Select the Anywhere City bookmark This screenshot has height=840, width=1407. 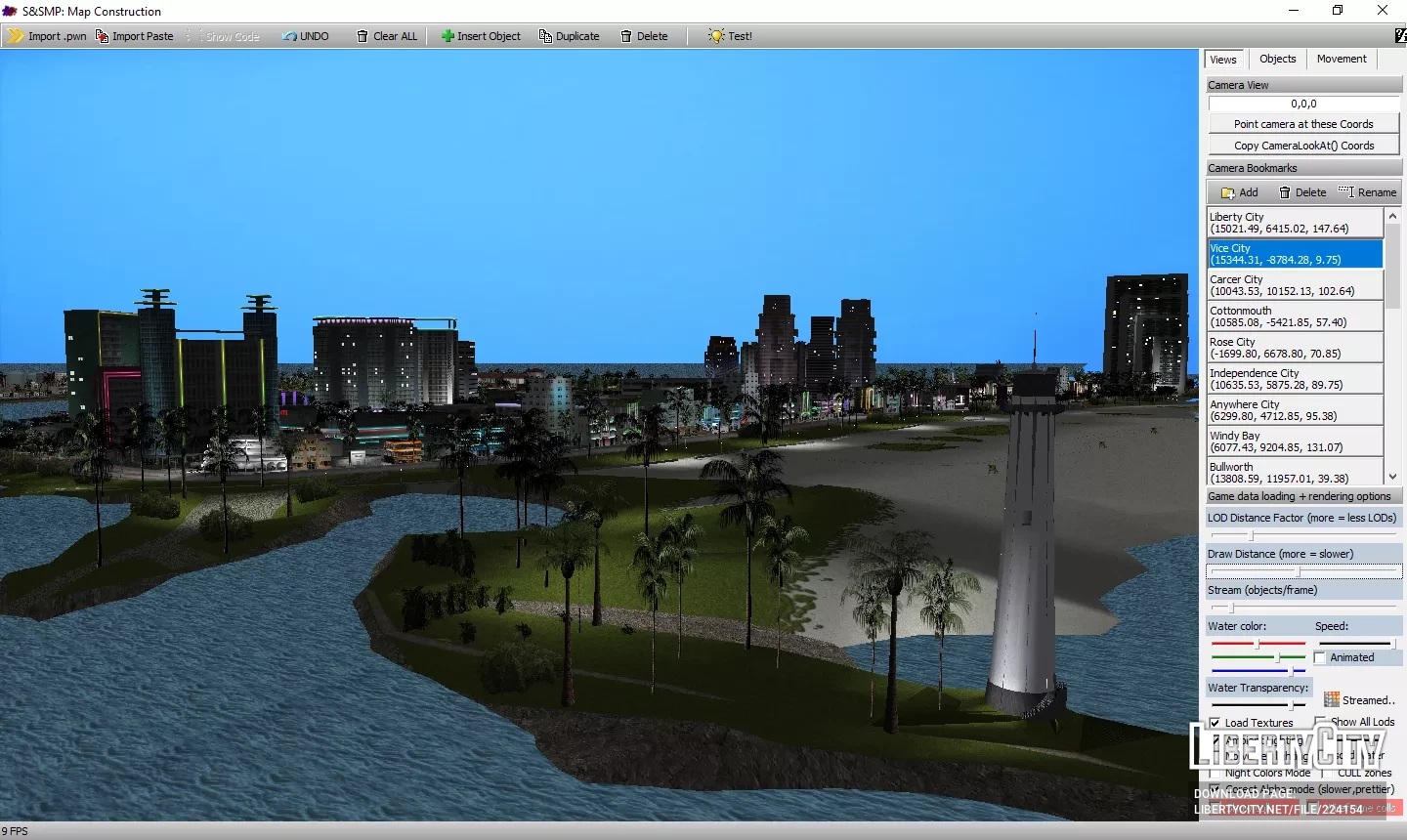pyautogui.click(x=1296, y=410)
